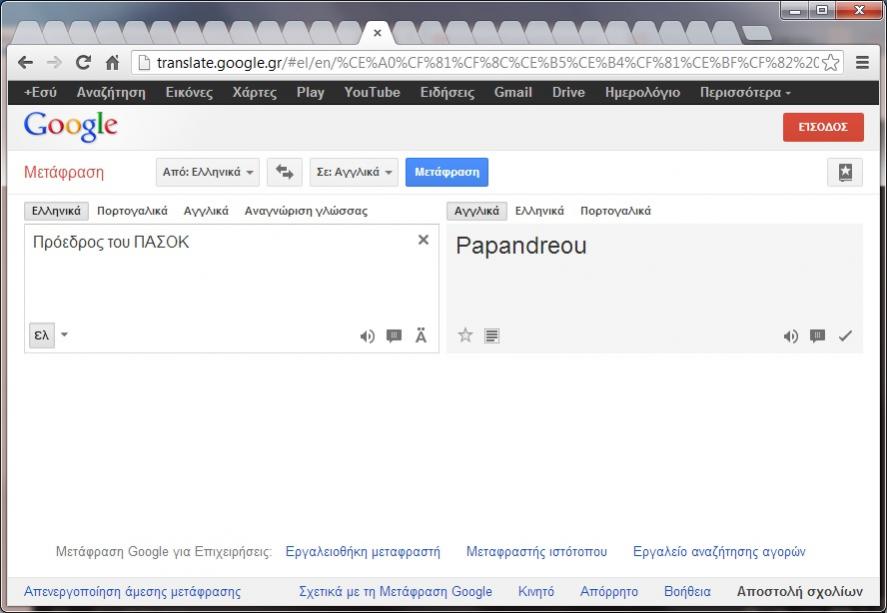The image size is (887, 613).
Task: Expand the input method dropdown arrow
Action: [64, 334]
